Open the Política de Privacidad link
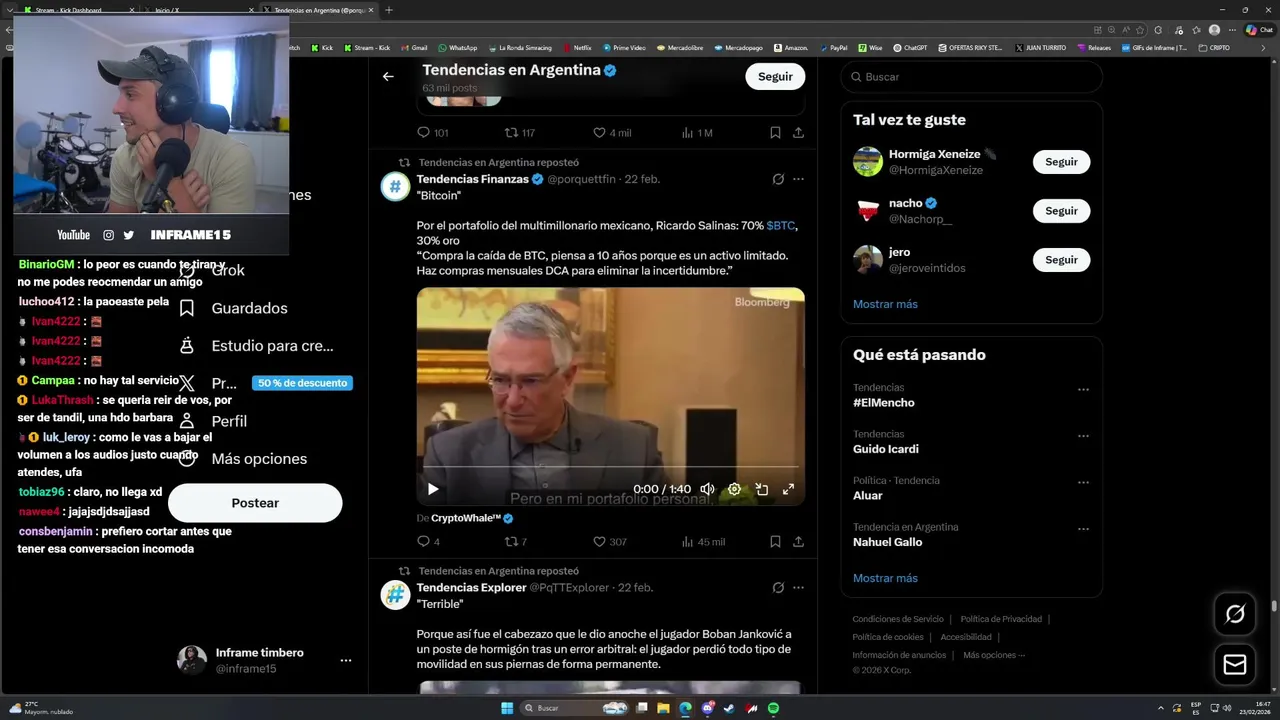 tap(1001, 619)
